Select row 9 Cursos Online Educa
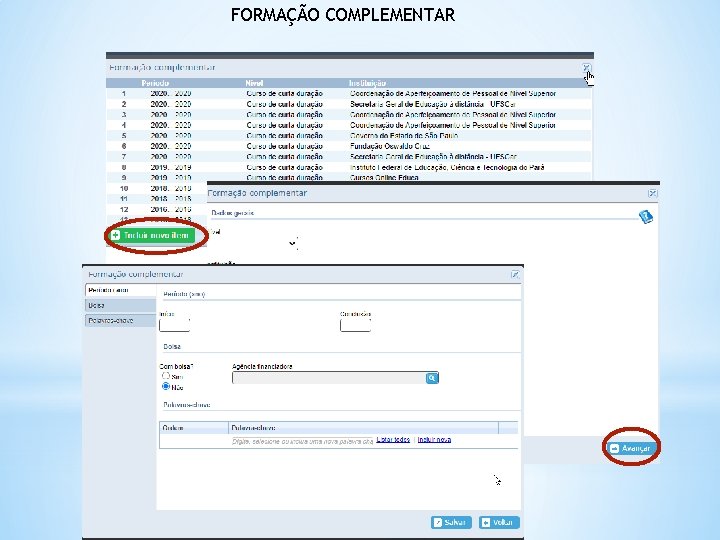Screen dimensions: 720x540 [349, 178]
